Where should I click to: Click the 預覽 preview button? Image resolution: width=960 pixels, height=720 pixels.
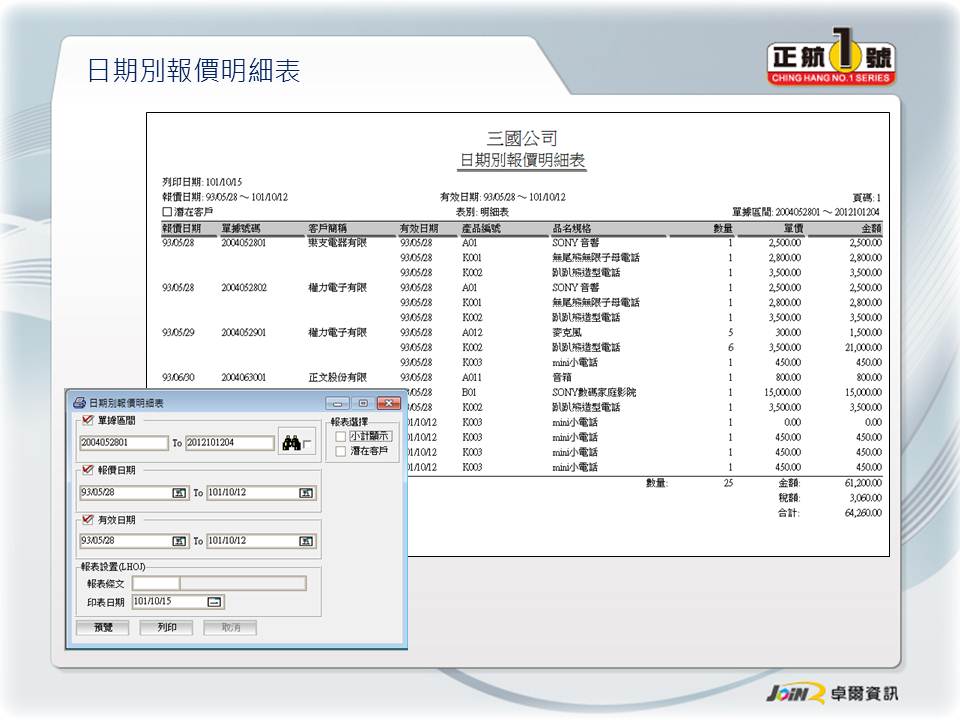103,627
